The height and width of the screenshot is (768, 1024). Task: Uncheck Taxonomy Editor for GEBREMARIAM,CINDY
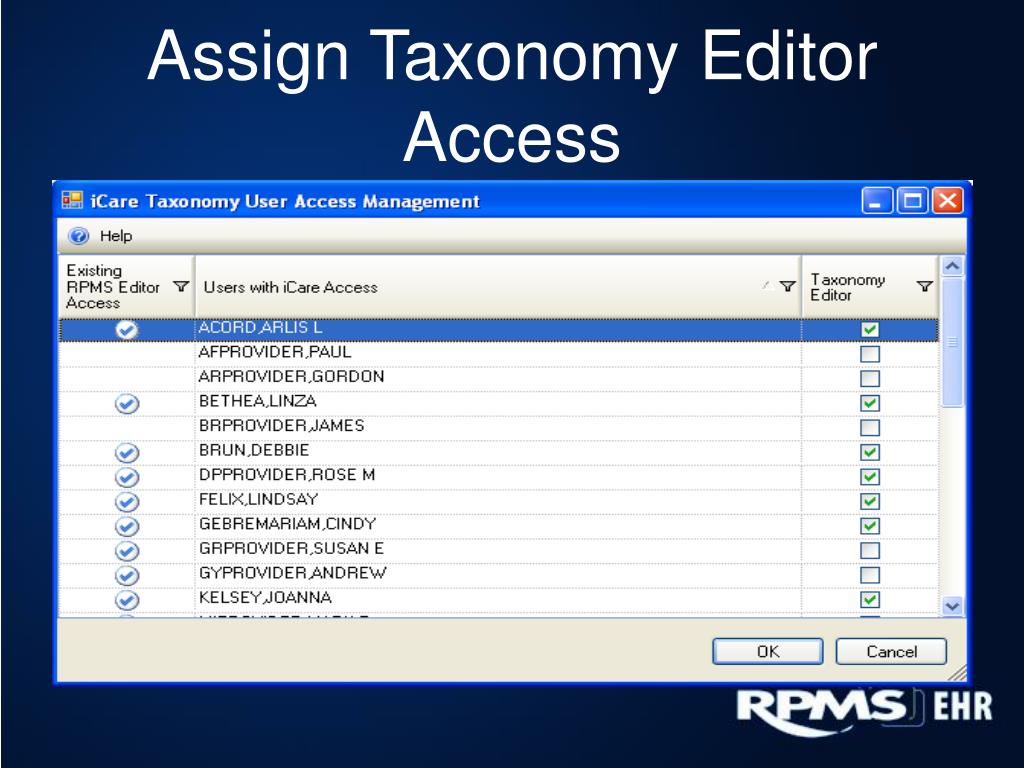click(x=869, y=526)
